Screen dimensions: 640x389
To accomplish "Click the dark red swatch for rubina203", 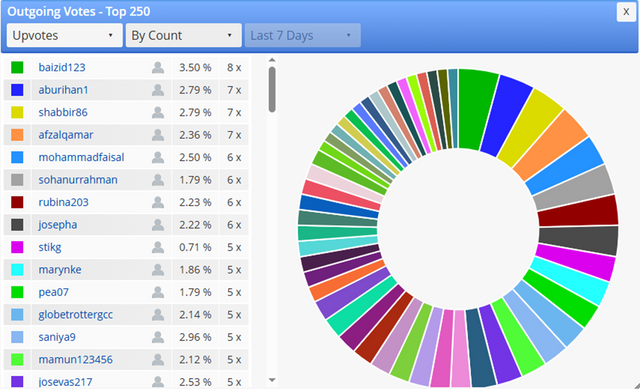I will pos(17,202).
